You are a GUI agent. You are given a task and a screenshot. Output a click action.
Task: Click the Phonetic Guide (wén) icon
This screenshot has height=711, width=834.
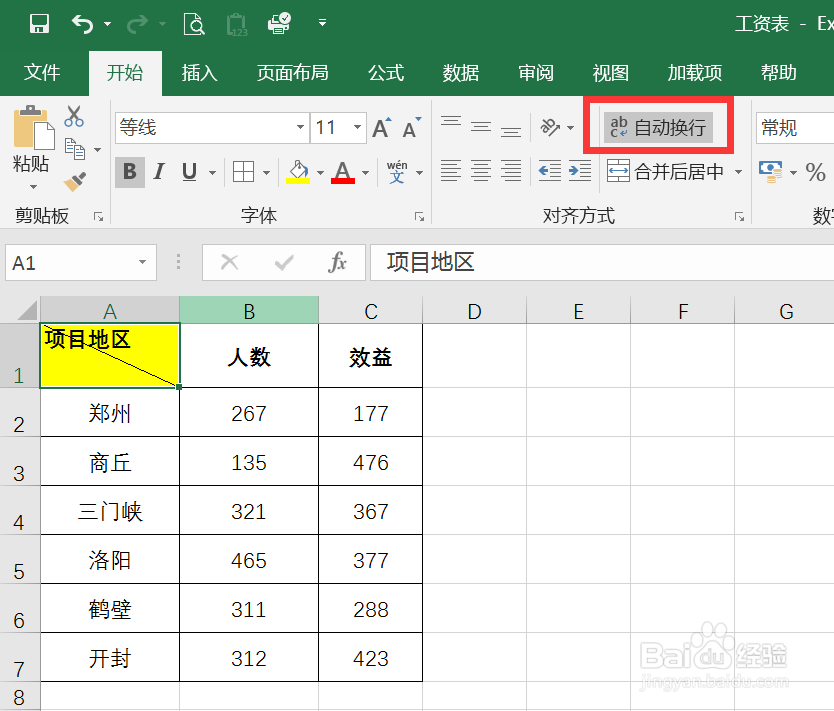point(397,171)
